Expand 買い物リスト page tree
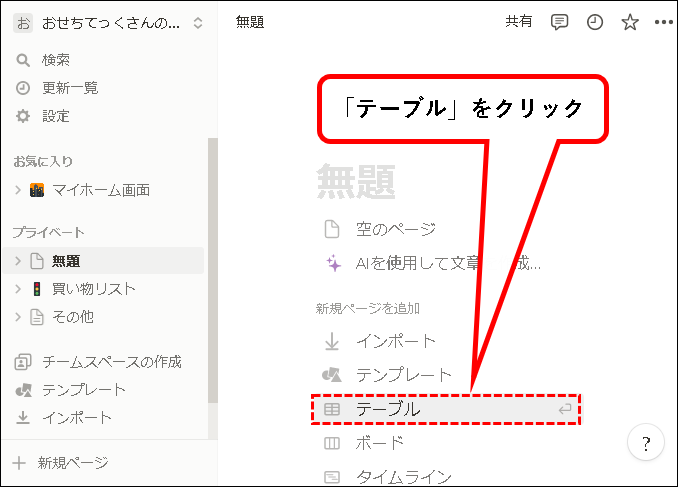The height and width of the screenshot is (487, 678). [x=18, y=288]
